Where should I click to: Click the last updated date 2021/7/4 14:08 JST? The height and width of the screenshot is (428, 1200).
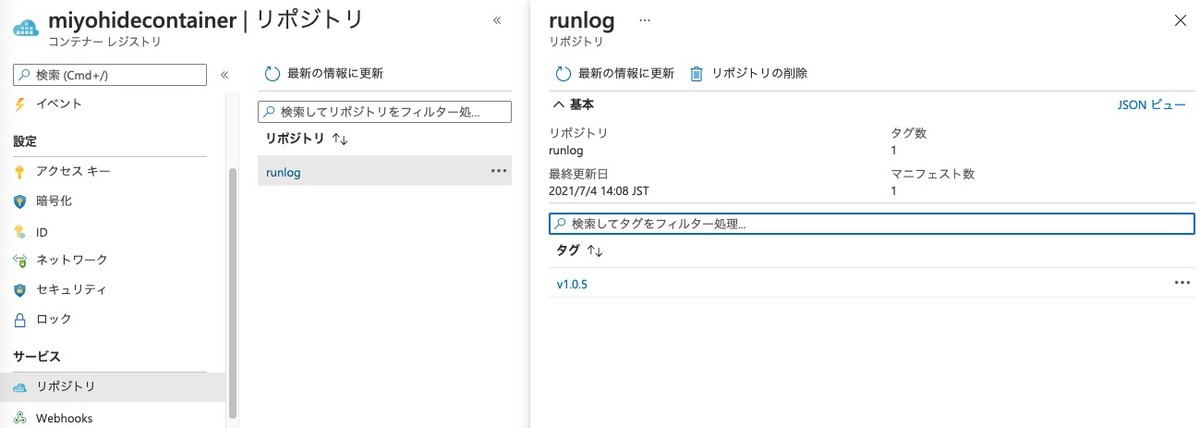[x=600, y=191]
